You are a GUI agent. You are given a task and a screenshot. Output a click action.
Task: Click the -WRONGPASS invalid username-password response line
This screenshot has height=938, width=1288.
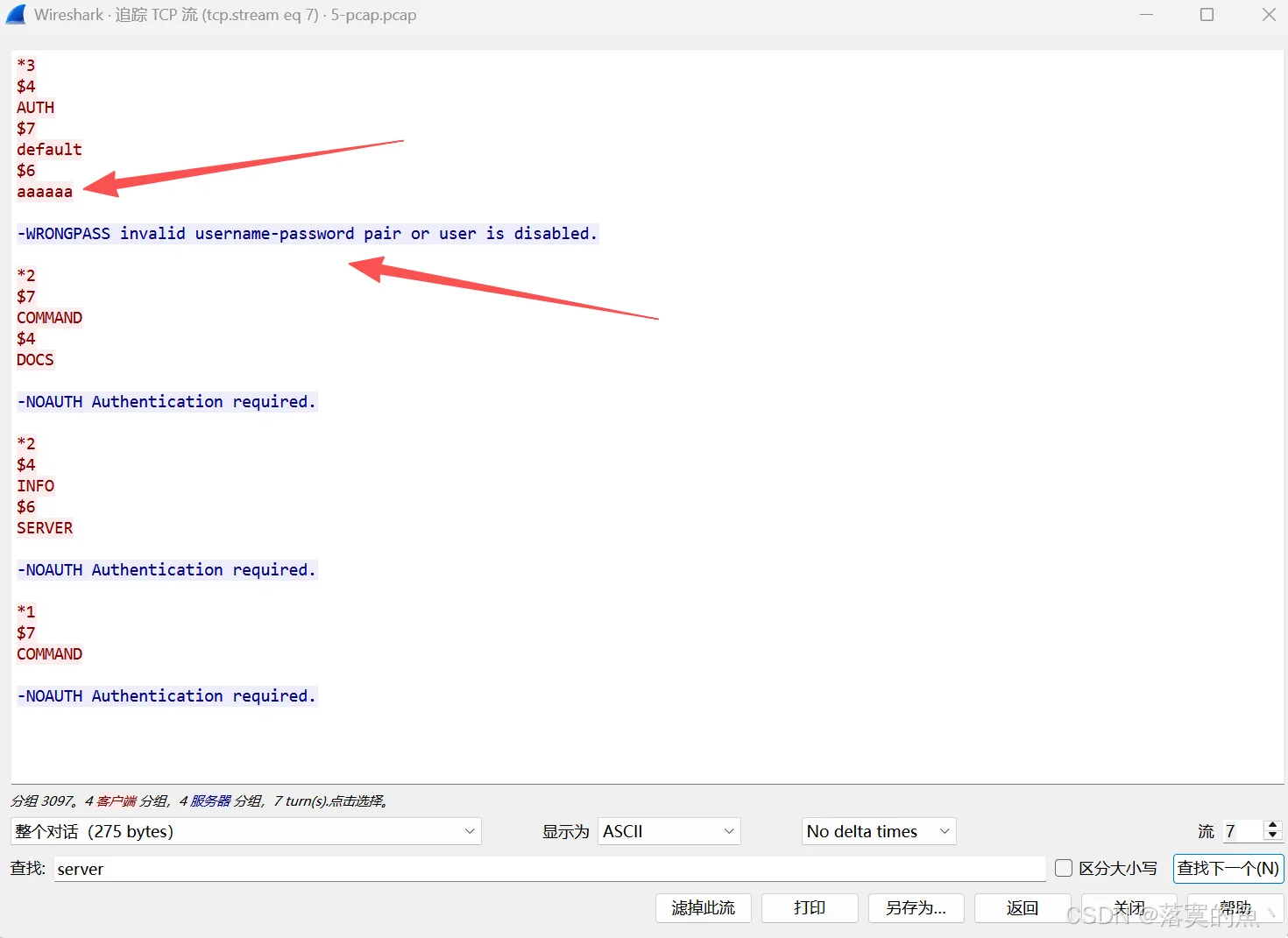307,234
